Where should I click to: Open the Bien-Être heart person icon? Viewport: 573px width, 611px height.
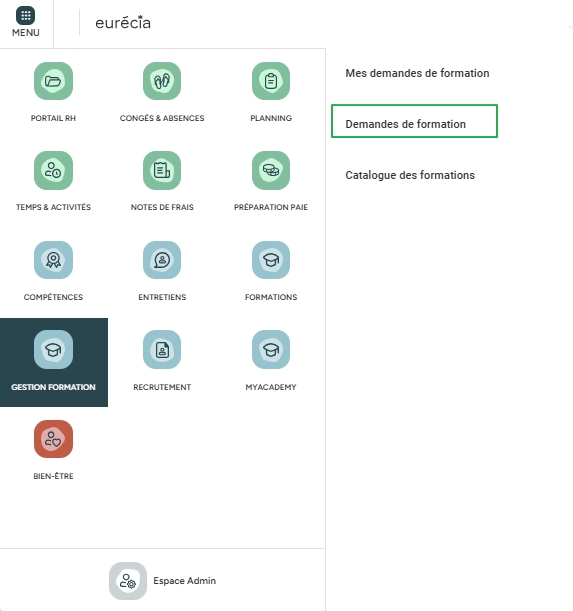53,439
